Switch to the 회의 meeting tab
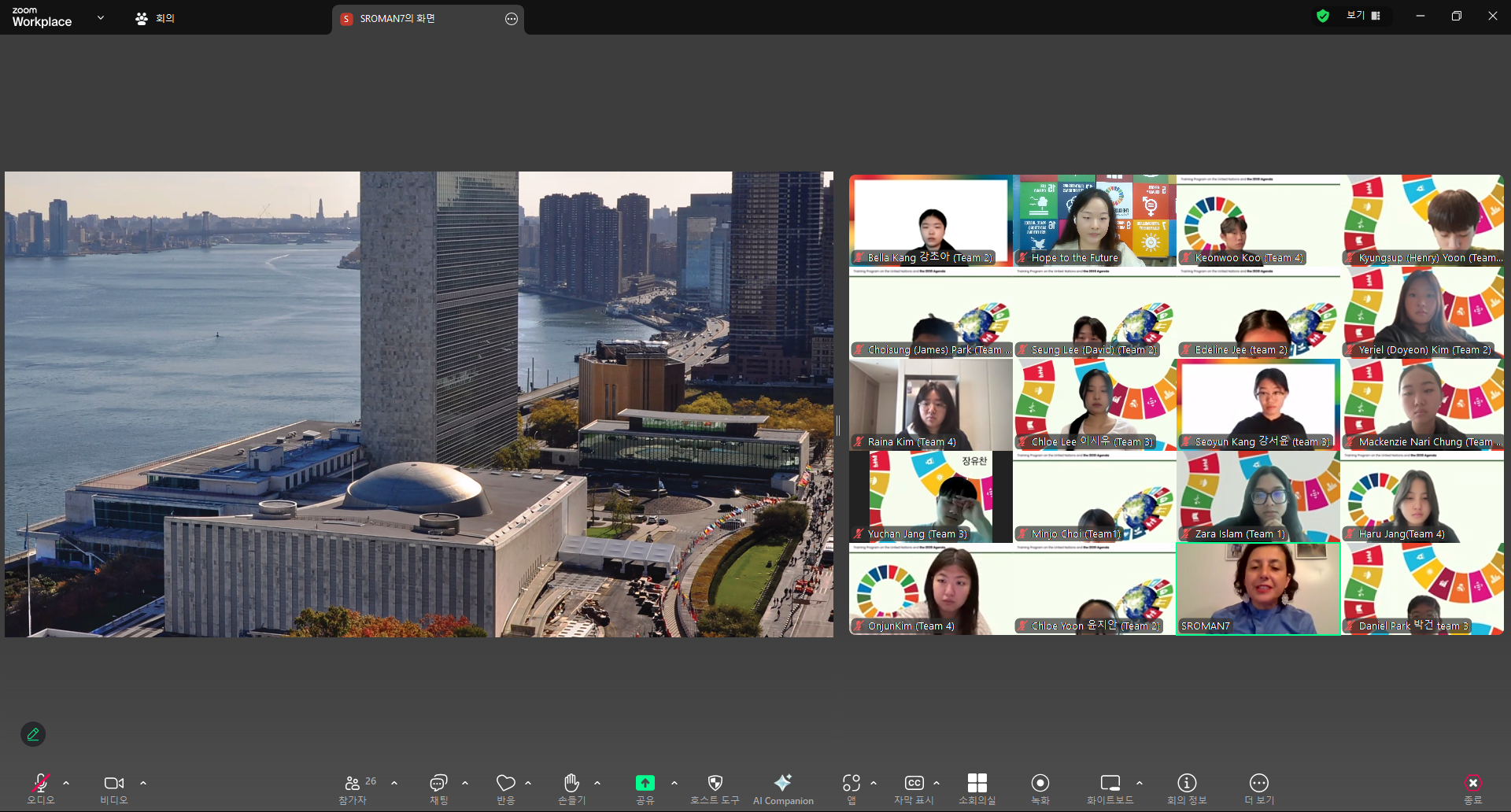 point(155,18)
